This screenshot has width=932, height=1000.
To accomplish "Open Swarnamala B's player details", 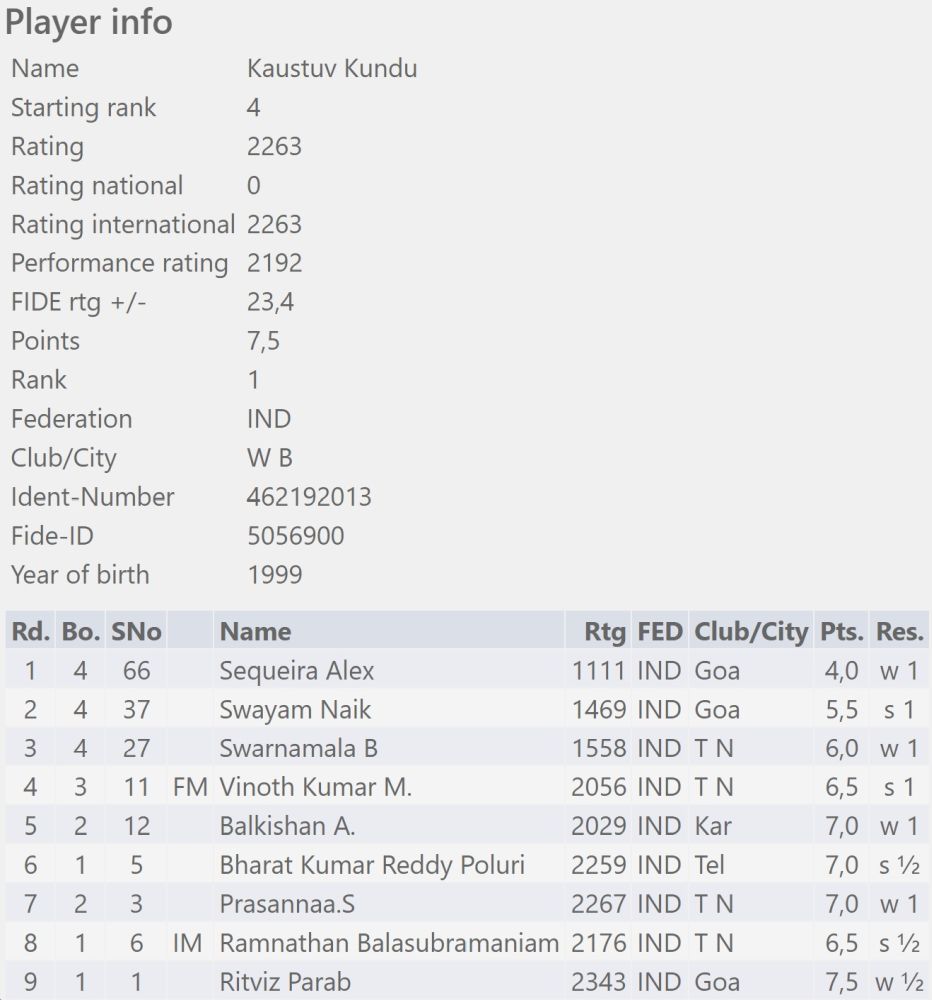I will tap(298, 749).
